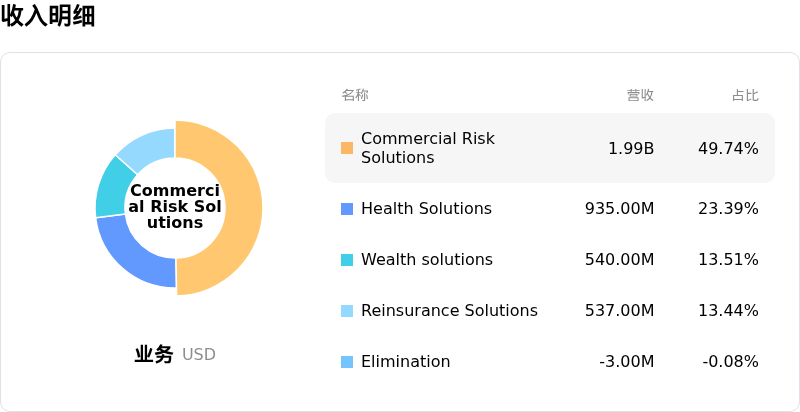Viewport: 800px width, 412px height.
Task: Click the 名称 column header
Action: pos(355,95)
